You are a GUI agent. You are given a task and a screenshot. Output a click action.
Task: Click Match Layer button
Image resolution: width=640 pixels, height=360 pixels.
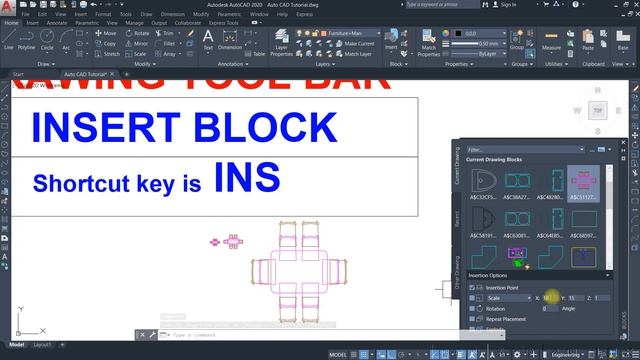click(x=353, y=53)
